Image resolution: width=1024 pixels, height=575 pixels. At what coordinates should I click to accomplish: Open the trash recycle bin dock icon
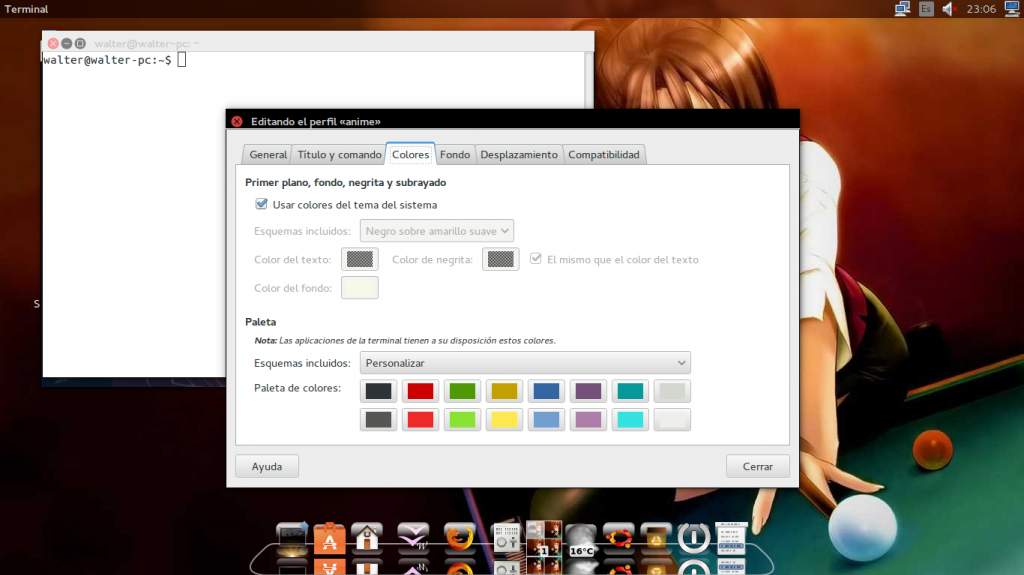(656, 538)
